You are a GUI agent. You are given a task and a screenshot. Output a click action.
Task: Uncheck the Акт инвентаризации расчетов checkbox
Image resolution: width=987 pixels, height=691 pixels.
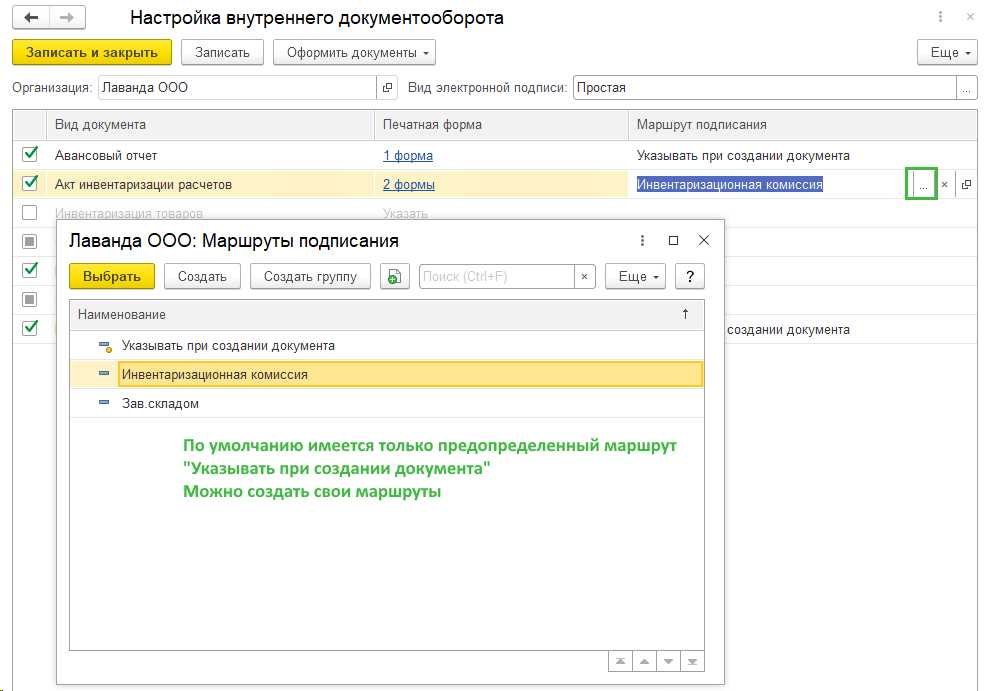click(30, 183)
